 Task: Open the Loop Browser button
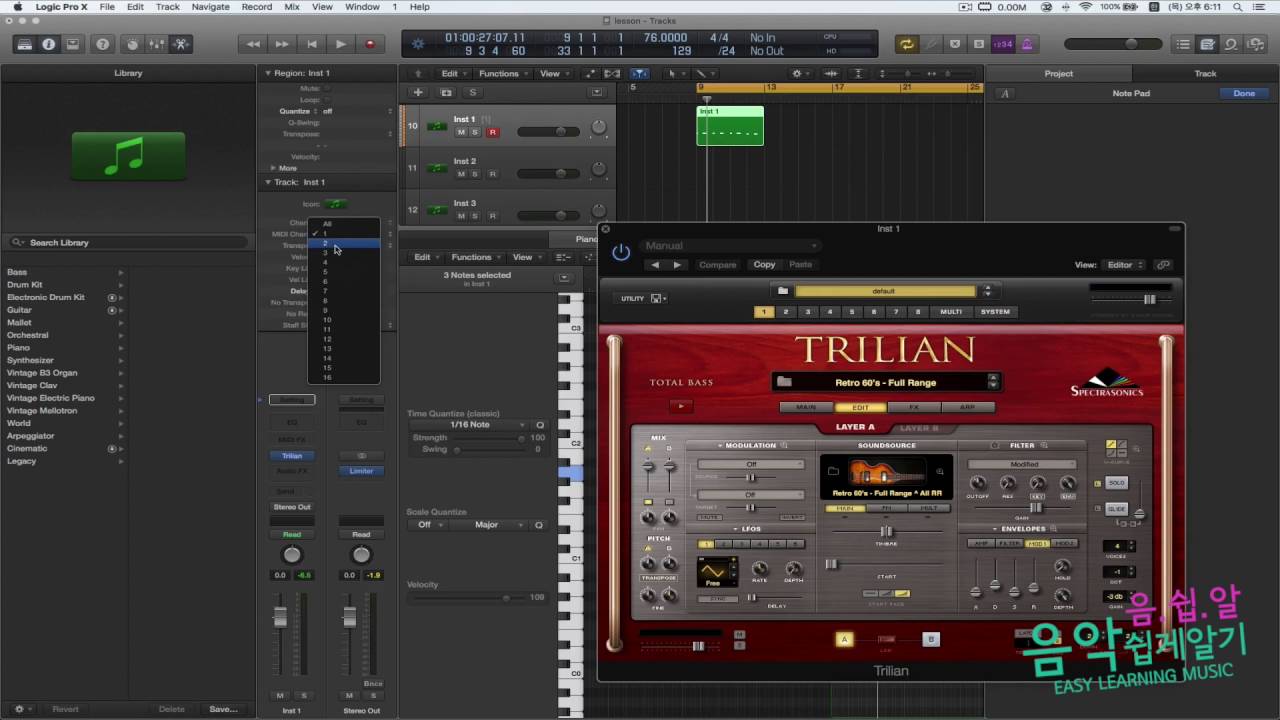pyautogui.click(x=1231, y=44)
